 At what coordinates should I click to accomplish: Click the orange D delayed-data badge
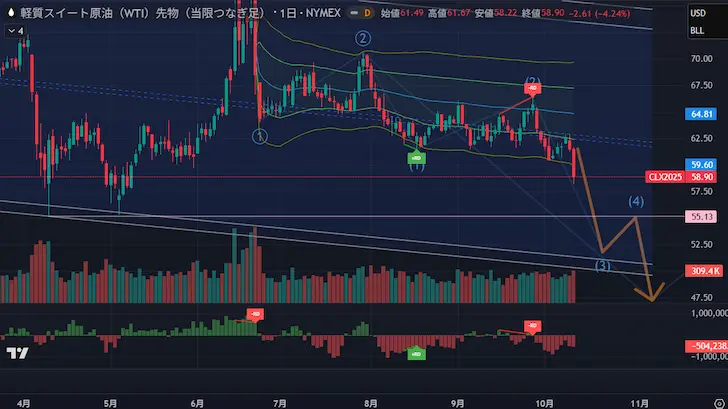click(x=367, y=13)
